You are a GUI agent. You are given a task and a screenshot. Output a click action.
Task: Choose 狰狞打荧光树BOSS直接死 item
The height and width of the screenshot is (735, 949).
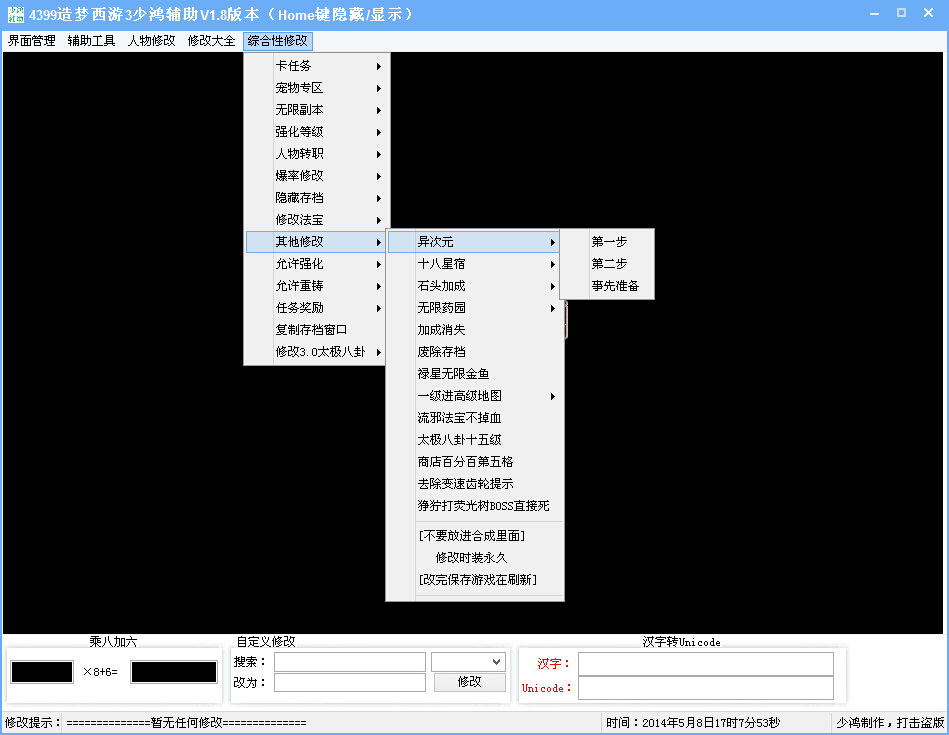tap(474, 506)
